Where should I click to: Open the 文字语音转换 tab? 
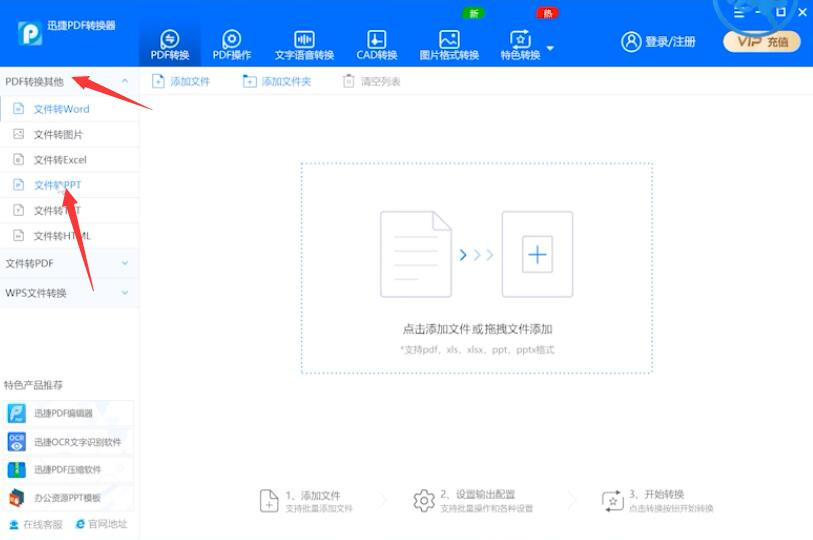point(304,45)
